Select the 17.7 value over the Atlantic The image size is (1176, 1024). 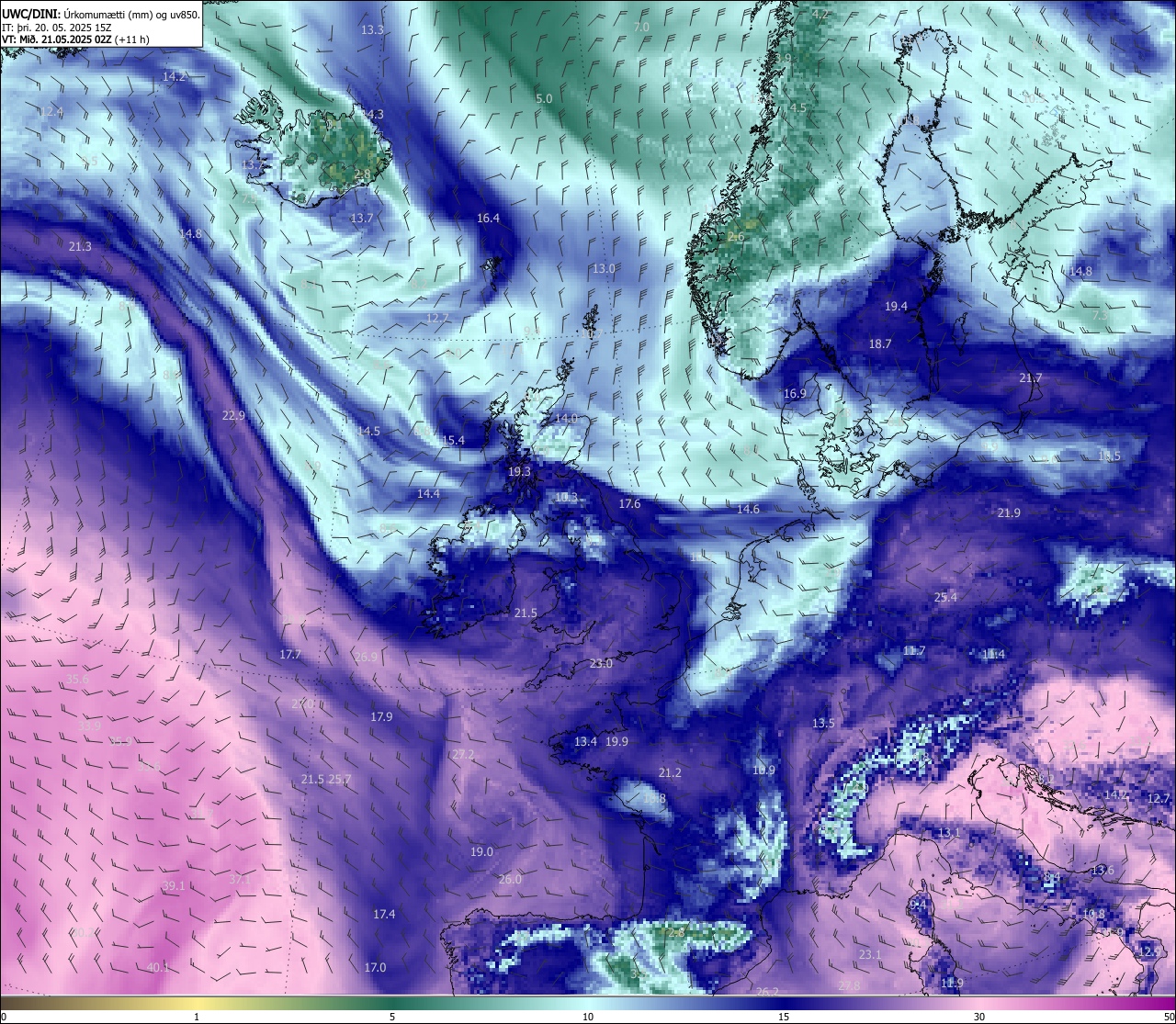coord(290,655)
